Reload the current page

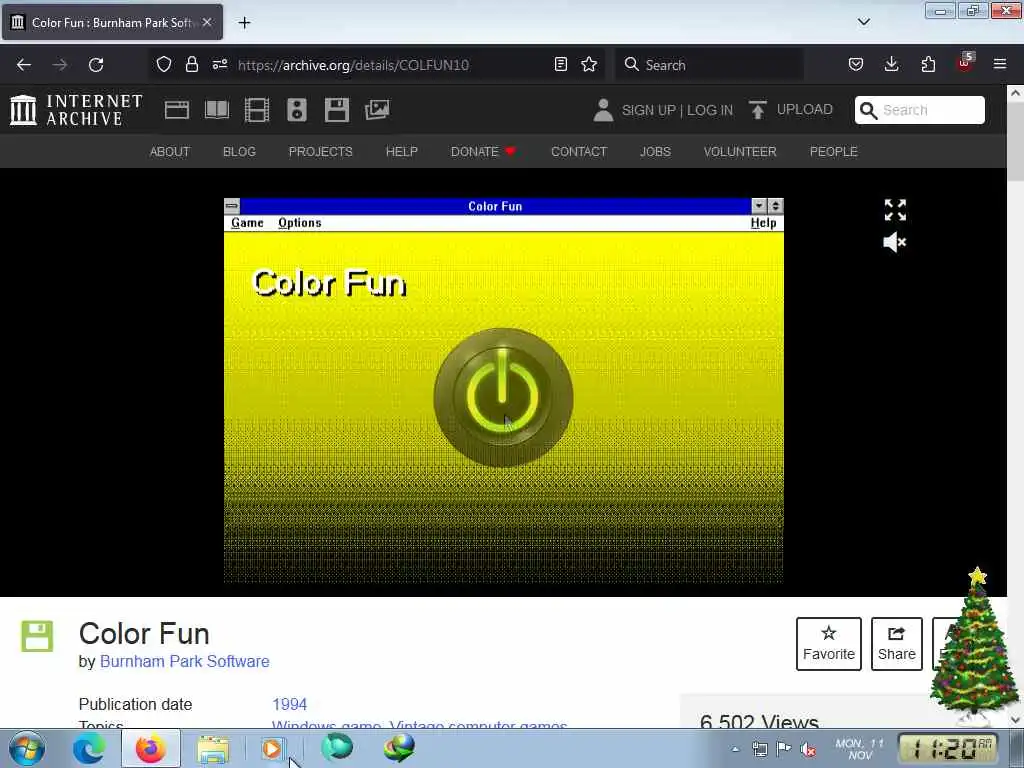96,65
